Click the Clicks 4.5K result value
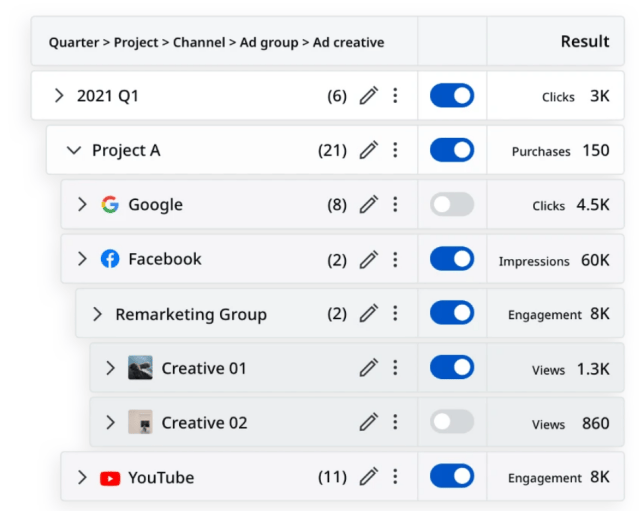Image resolution: width=640 pixels, height=511 pixels. coord(571,205)
